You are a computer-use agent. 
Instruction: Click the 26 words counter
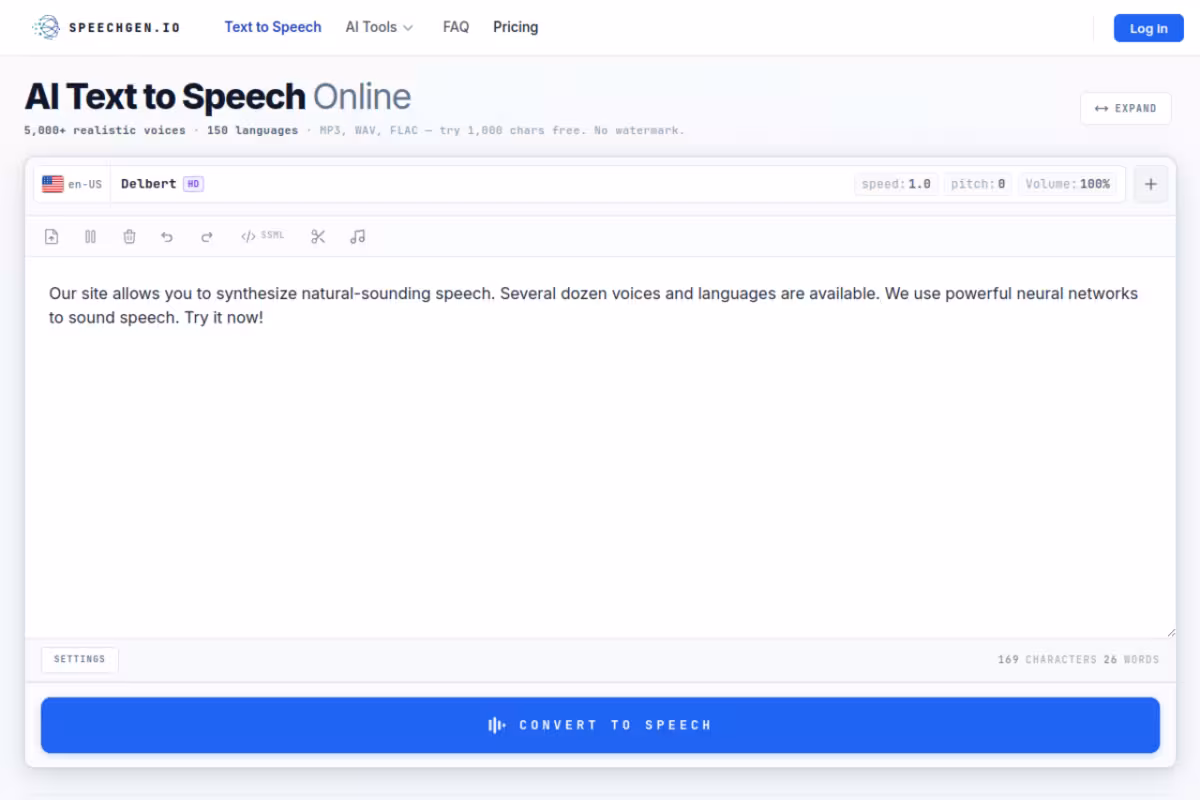pos(1131,660)
